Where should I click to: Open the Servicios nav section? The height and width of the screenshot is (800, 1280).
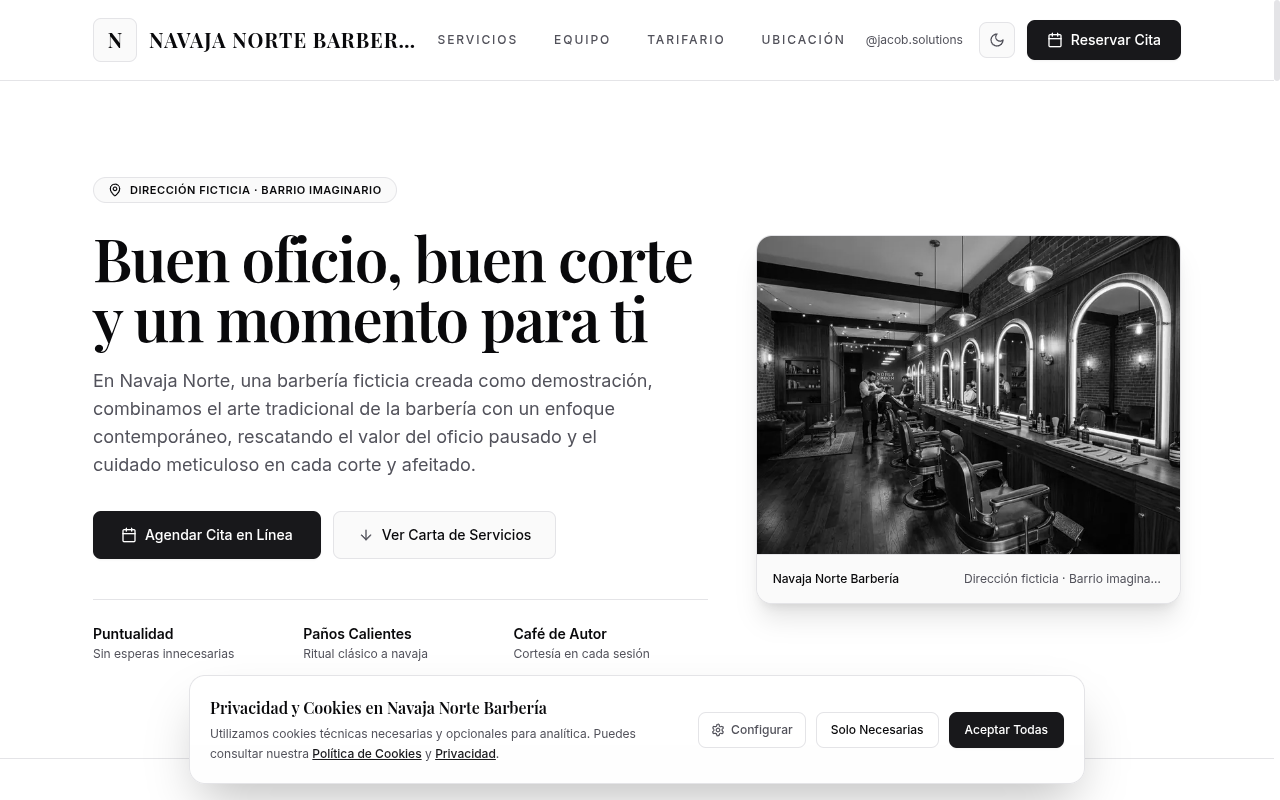[477, 40]
